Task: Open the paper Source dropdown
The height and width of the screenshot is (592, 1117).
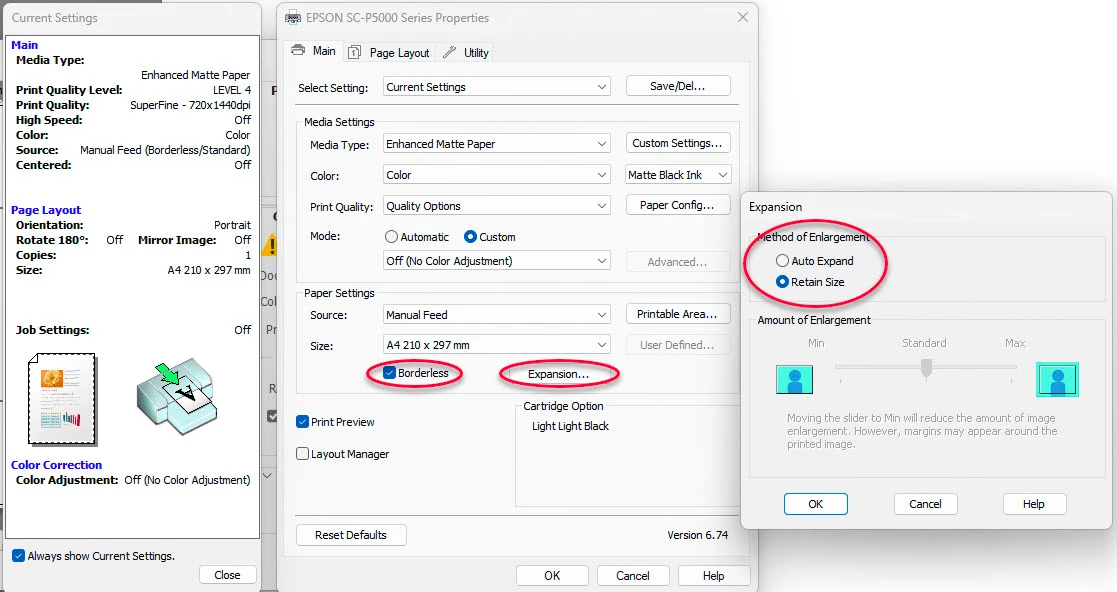Action: 497,314
